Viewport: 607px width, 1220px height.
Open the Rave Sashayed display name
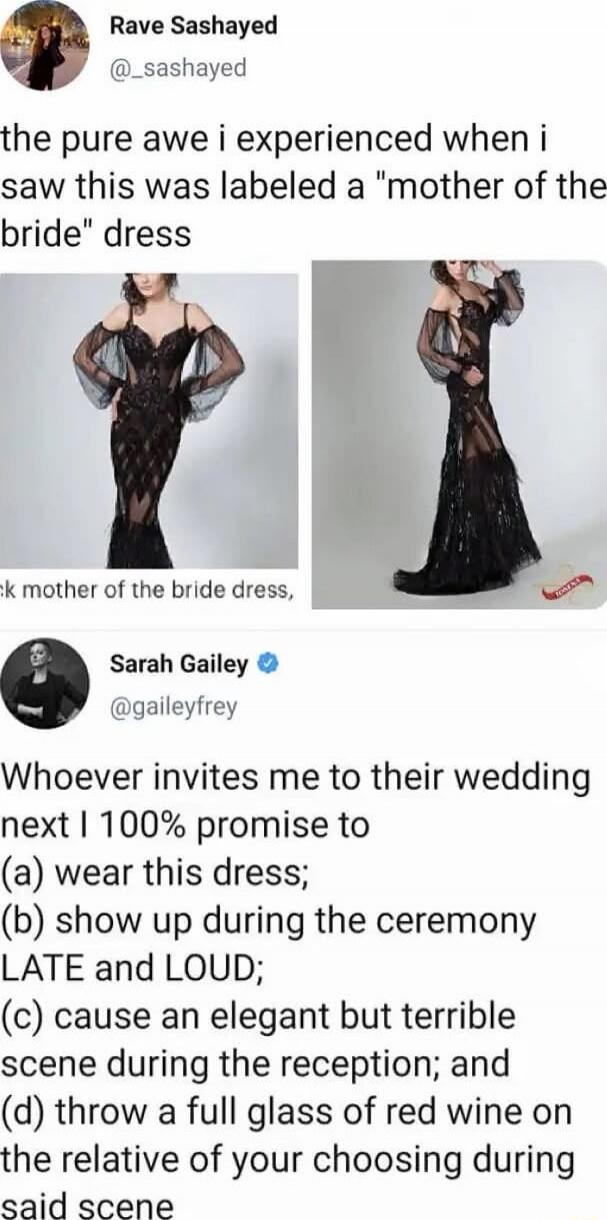(194, 27)
